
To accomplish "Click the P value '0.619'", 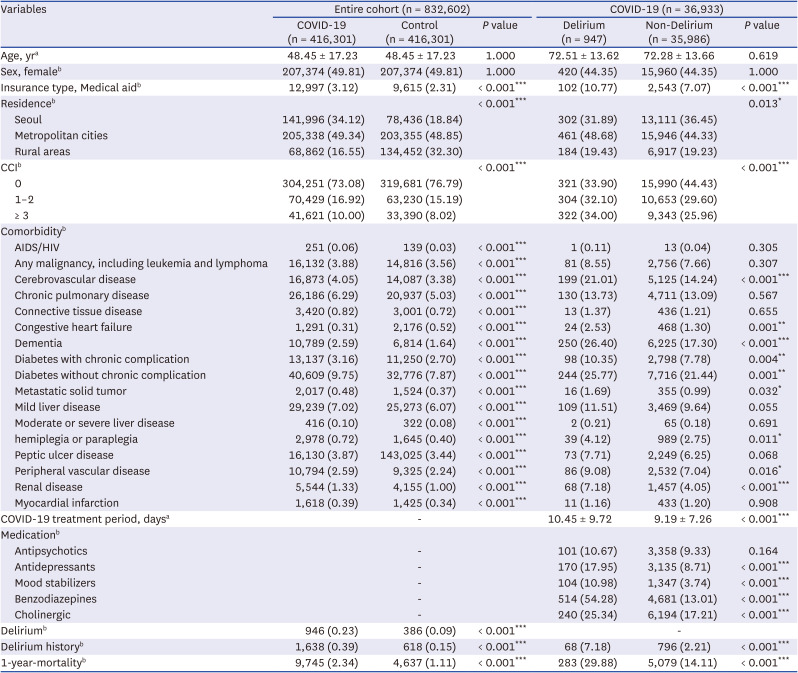I will [x=763, y=56].
